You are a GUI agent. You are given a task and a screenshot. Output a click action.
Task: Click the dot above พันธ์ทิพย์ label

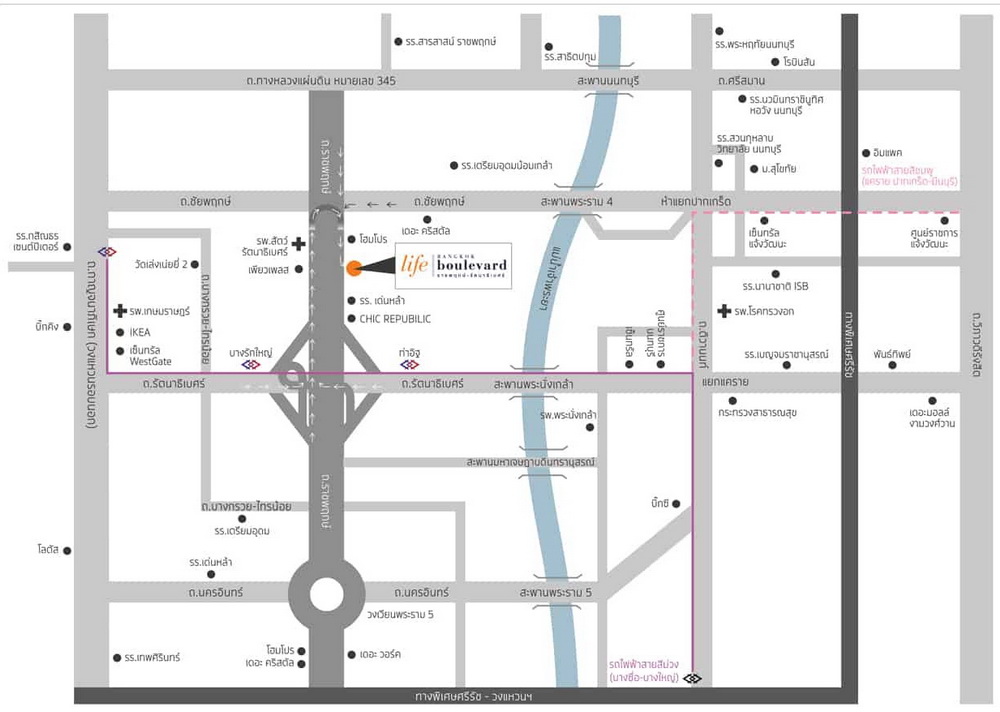click(892, 365)
